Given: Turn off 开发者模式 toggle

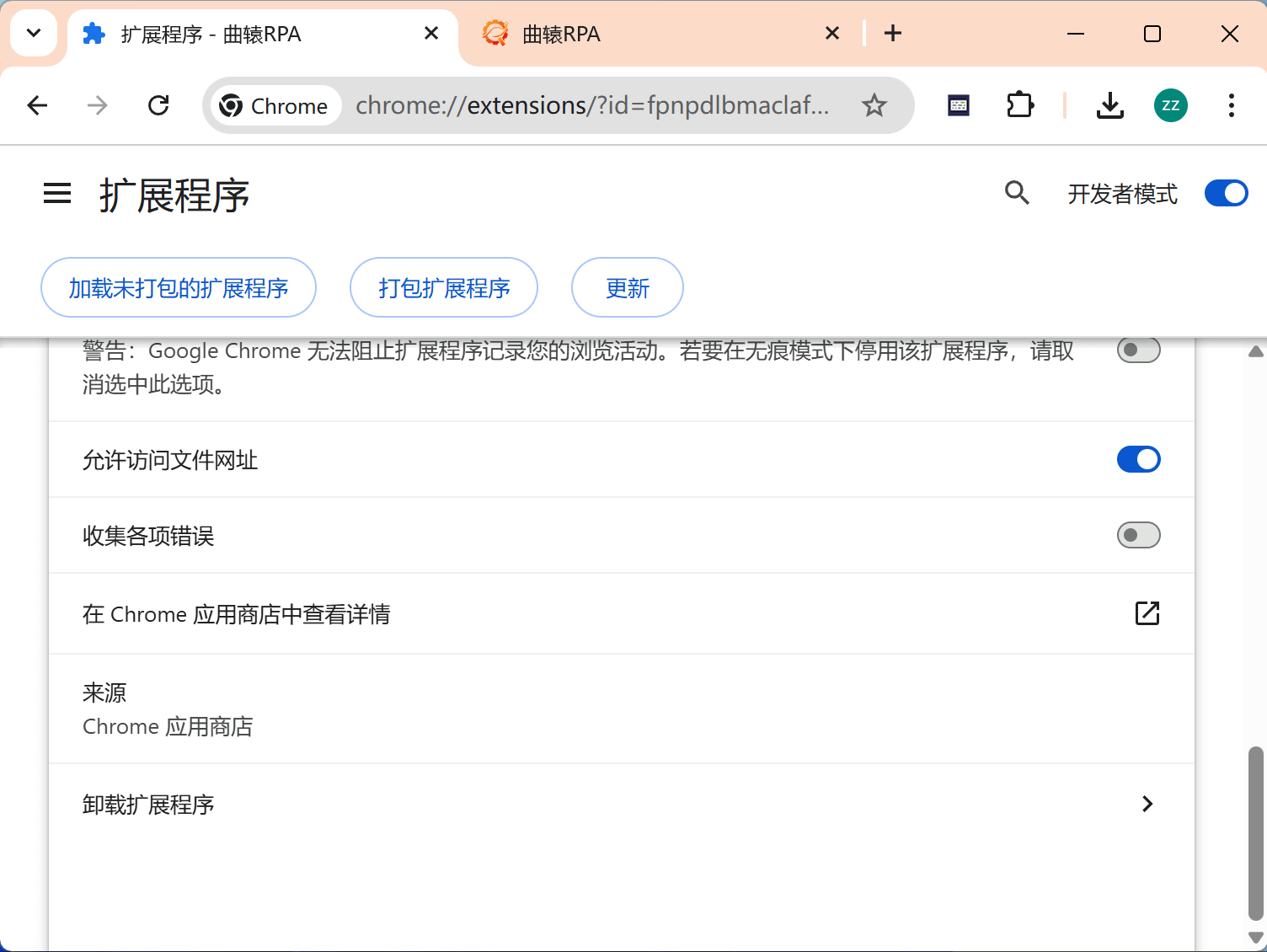Looking at the screenshot, I should click(x=1226, y=193).
